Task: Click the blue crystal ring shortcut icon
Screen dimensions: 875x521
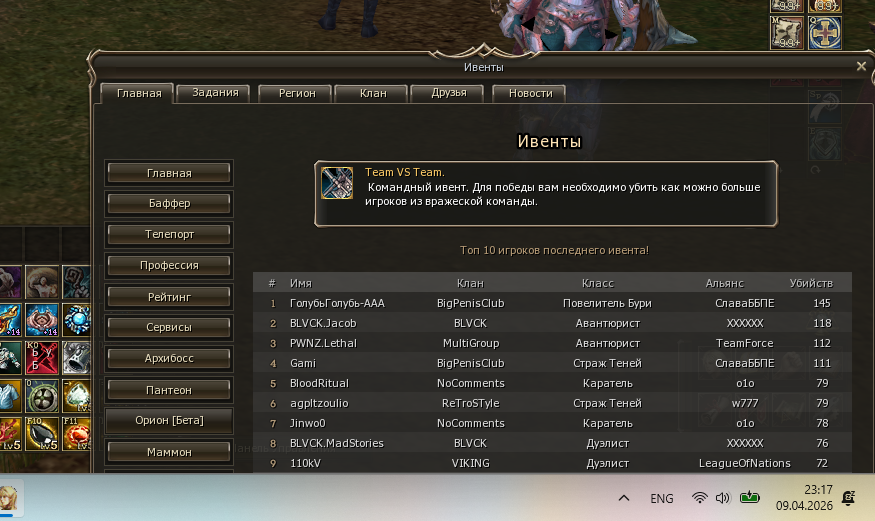Action: pyautogui.click(x=76, y=320)
